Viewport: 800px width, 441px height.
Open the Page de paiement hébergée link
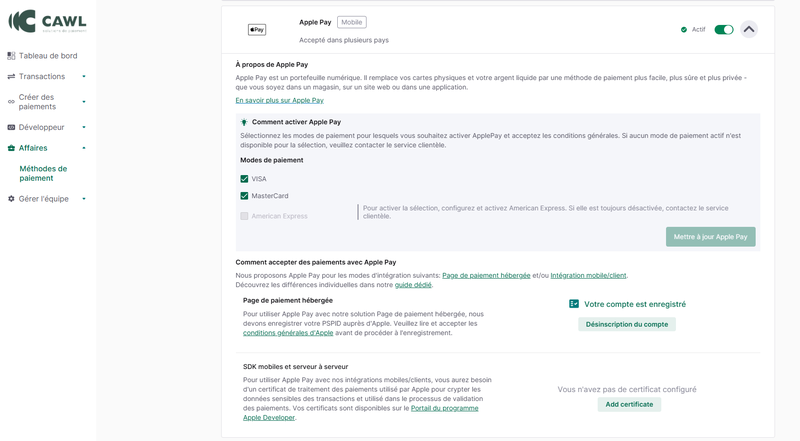tap(486, 276)
